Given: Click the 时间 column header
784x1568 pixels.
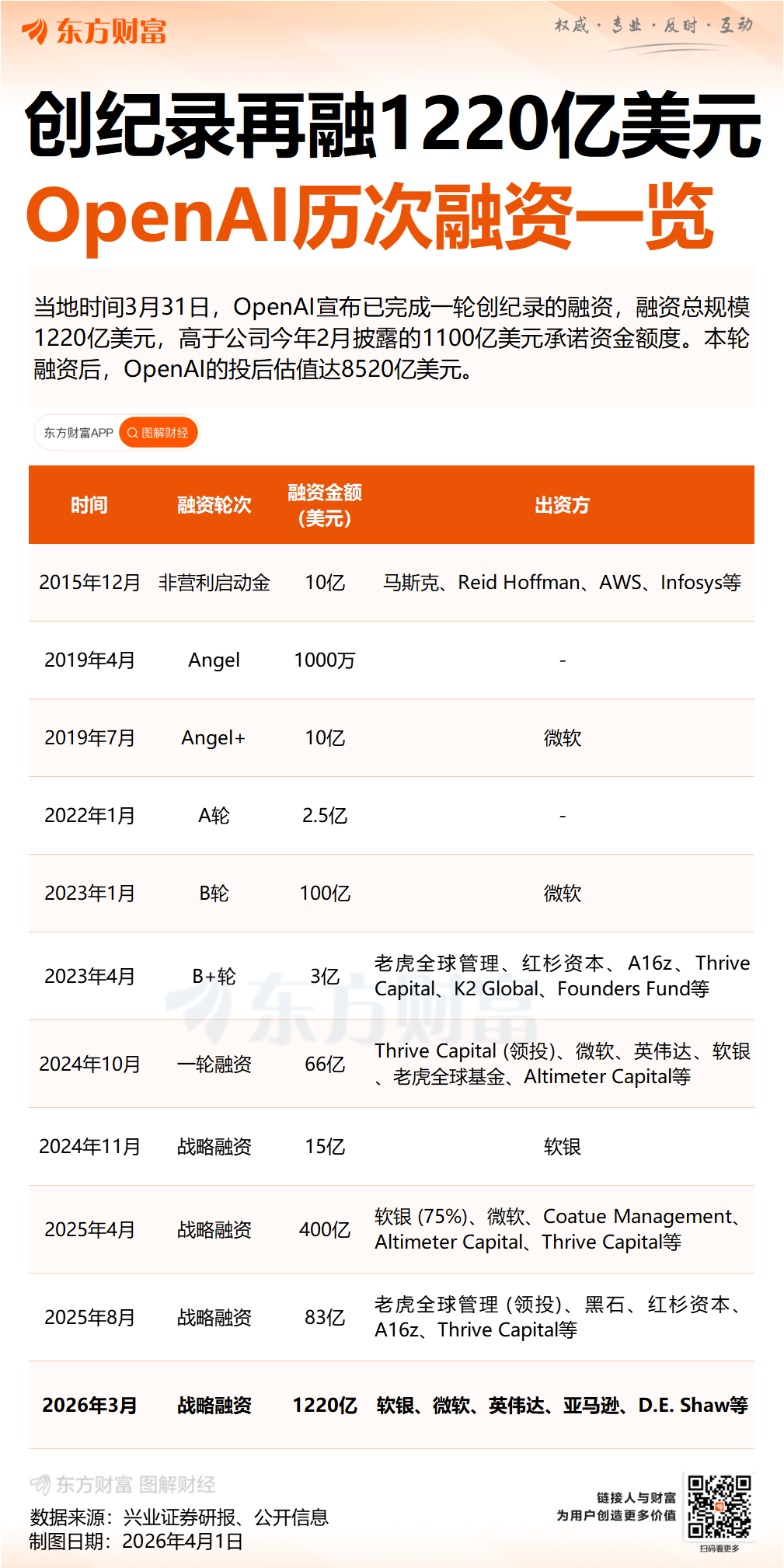Looking at the screenshot, I should 89,505.
